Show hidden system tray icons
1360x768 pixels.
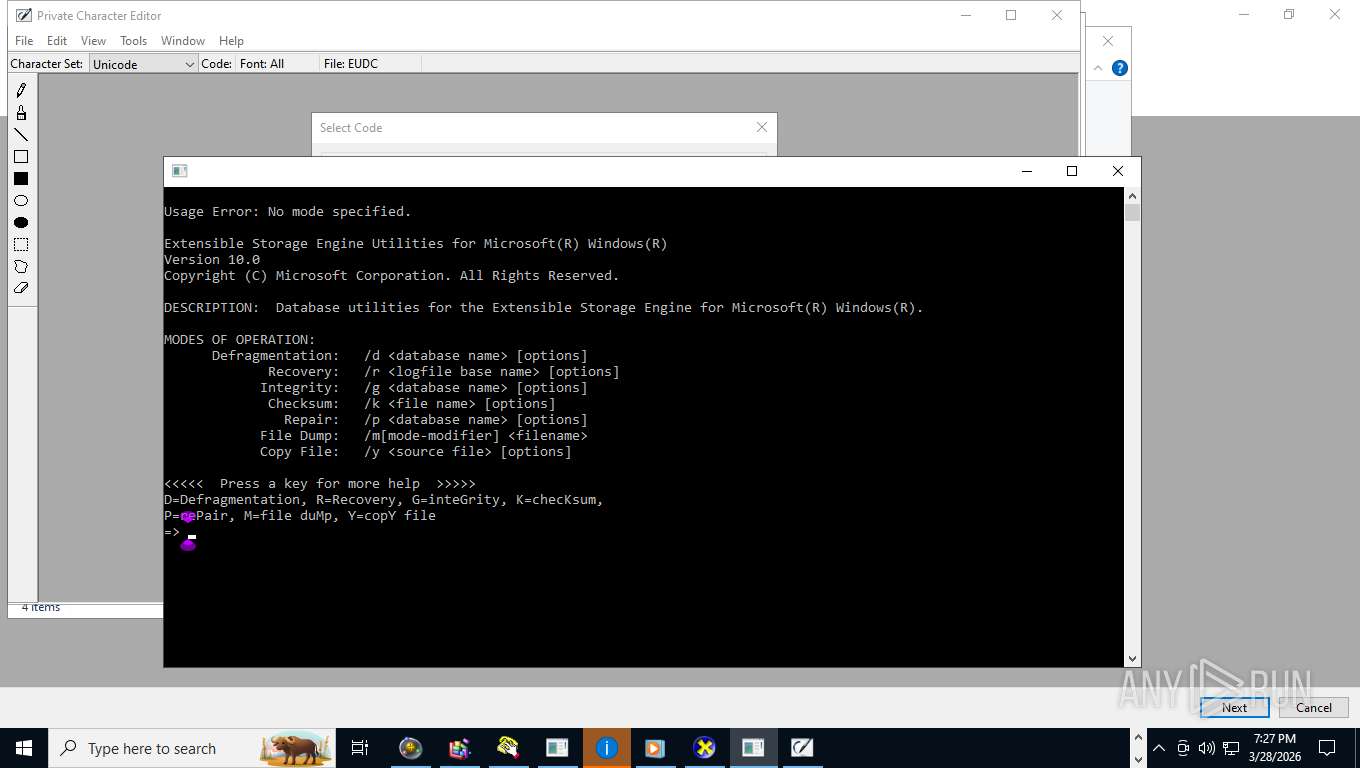tap(1159, 748)
